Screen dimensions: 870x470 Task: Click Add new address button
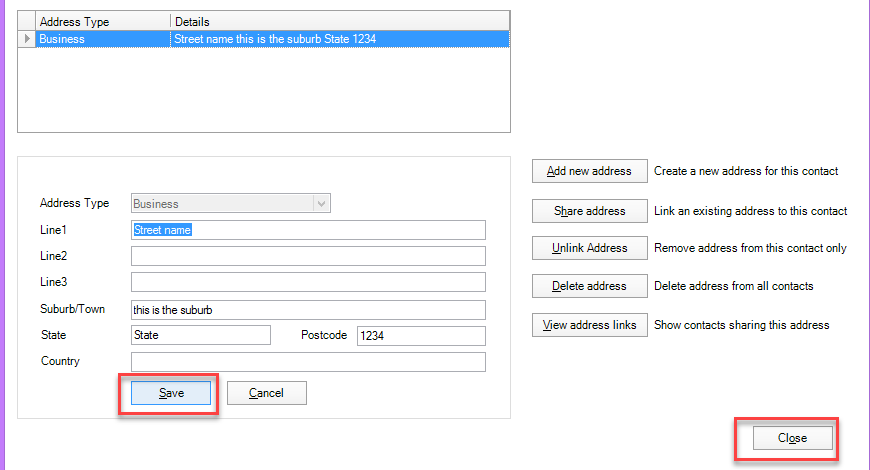(589, 171)
